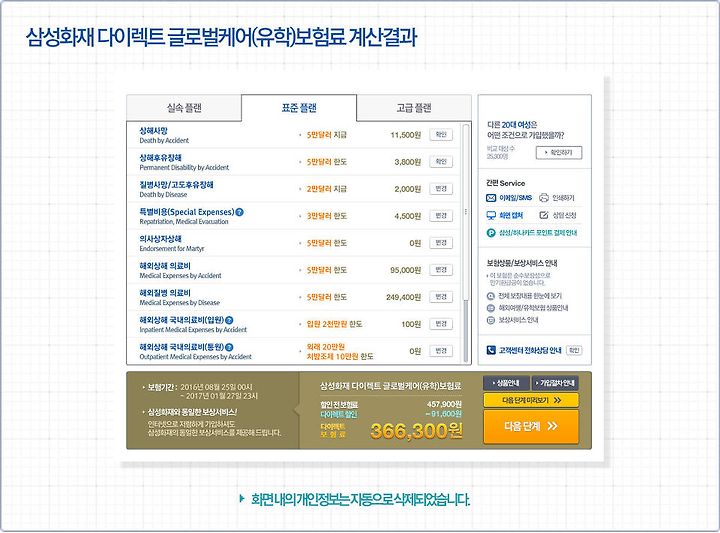720x533 pixels.
Task: Click the 가입절차 안내 button
Action: click(x=555, y=383)
